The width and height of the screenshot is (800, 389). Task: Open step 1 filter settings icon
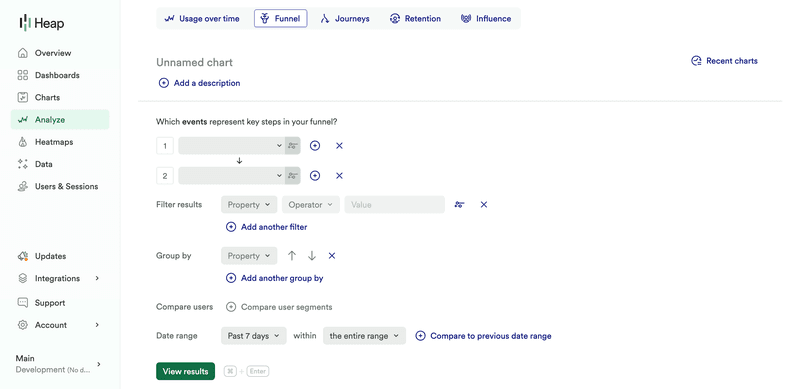pos(293,145)
